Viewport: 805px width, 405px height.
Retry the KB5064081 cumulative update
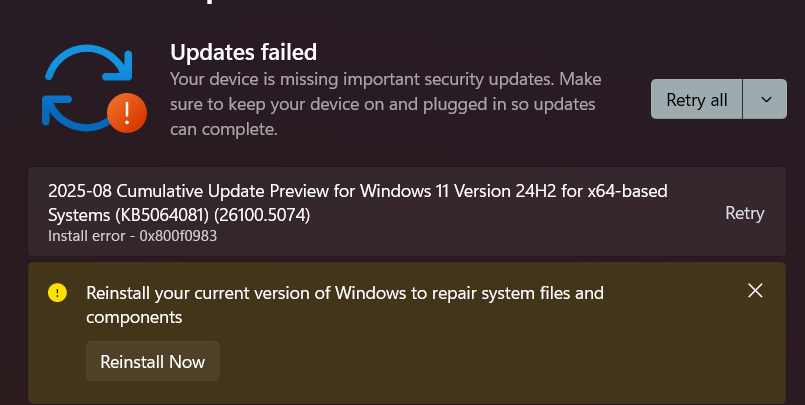(744, 213)
